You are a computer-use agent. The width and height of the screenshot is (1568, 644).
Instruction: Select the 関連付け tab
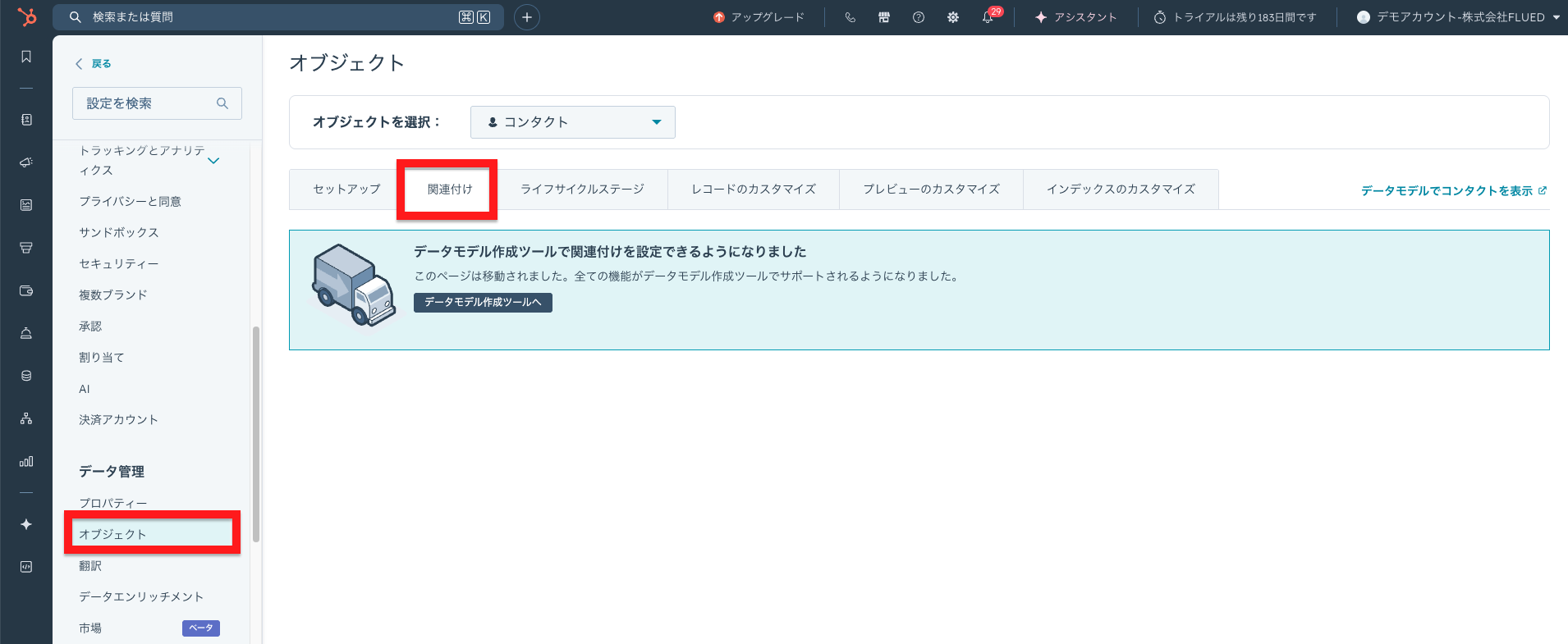[x=450, y=190]
